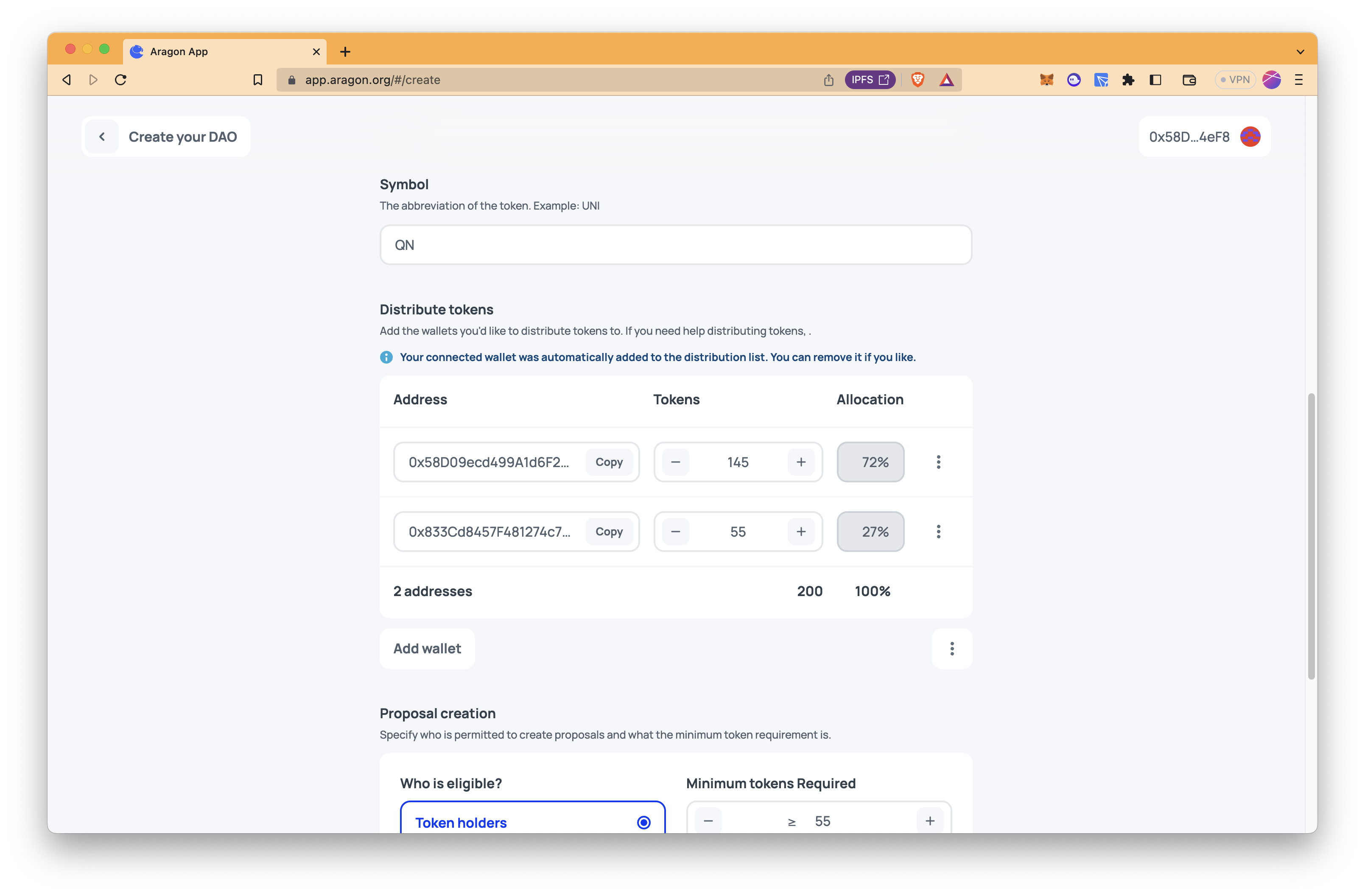Open a new browser tab

coord(345,52)
